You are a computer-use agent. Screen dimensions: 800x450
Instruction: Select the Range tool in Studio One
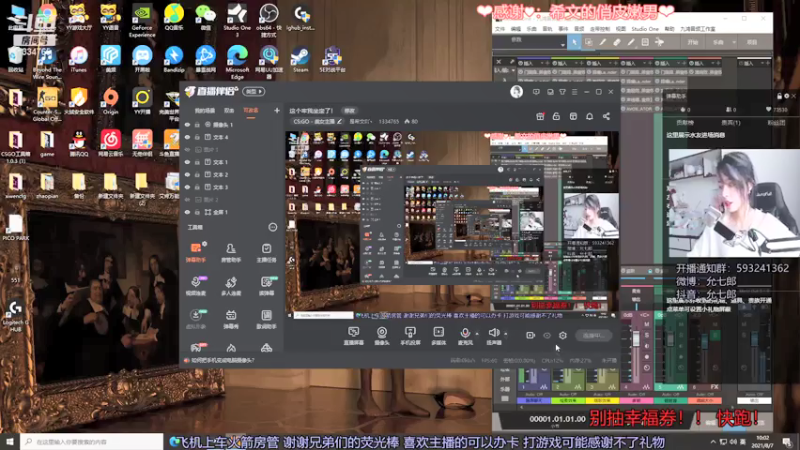[x=588, y=42]
